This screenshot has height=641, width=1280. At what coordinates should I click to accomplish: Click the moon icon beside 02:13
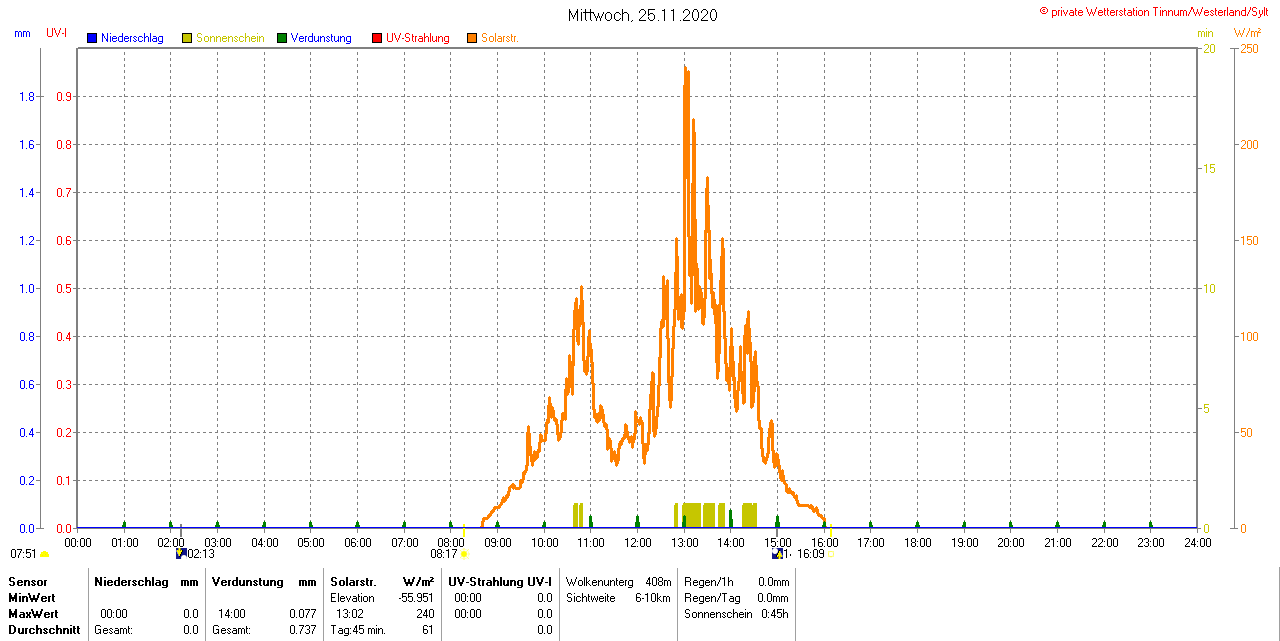point(181,552)
